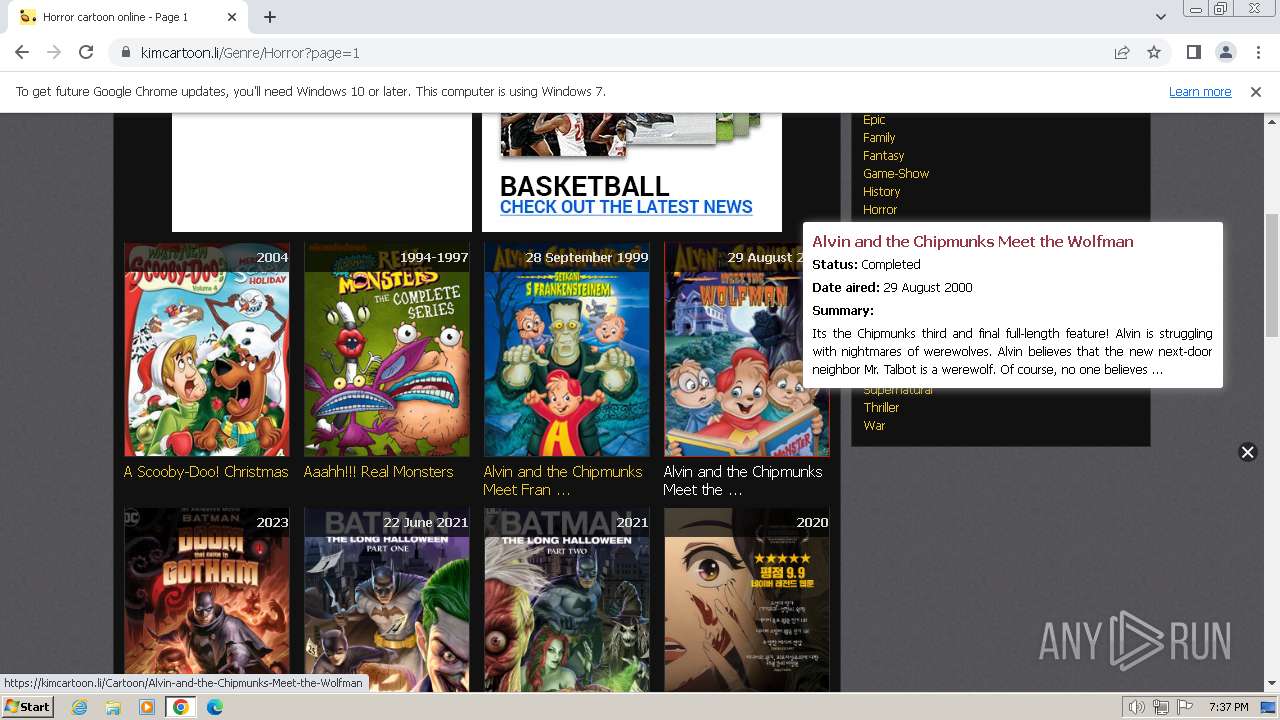Screen dimensions: 1280x720
Task: Select the Epic genre
Action: [x=874, y=120]
